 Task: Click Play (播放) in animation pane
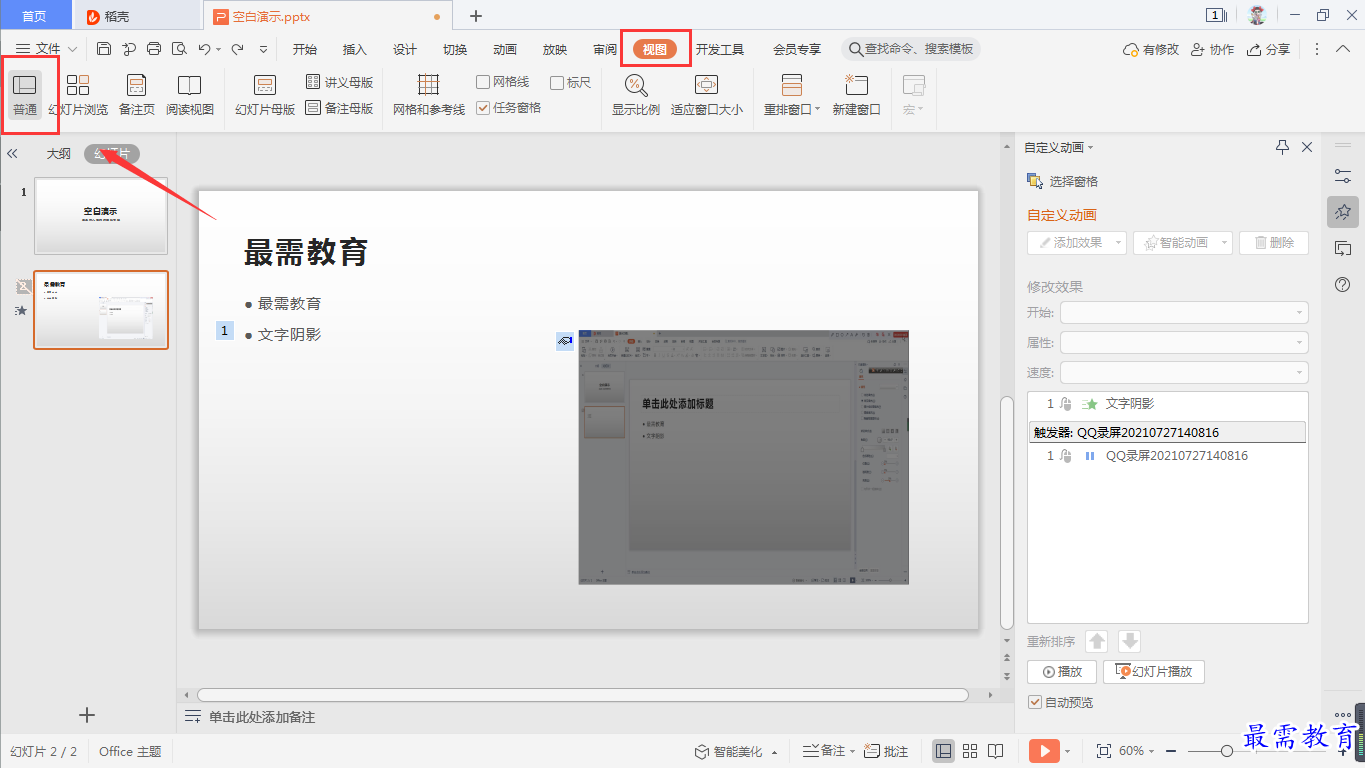tap(1062, 671)
